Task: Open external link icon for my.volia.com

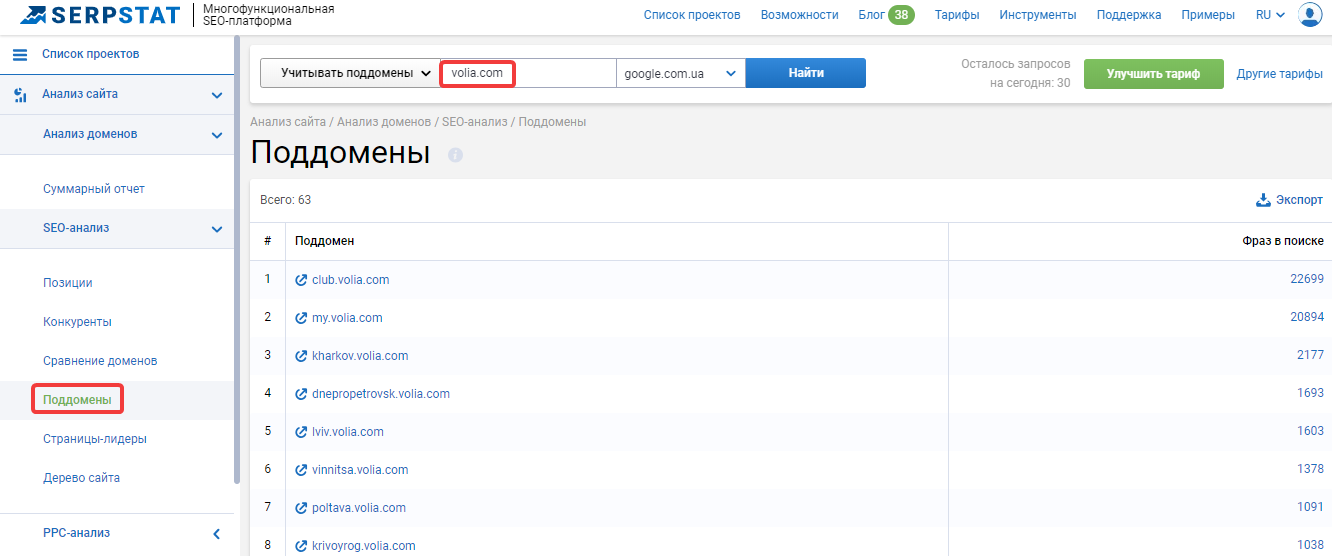Action: click(x=301, y=318)
